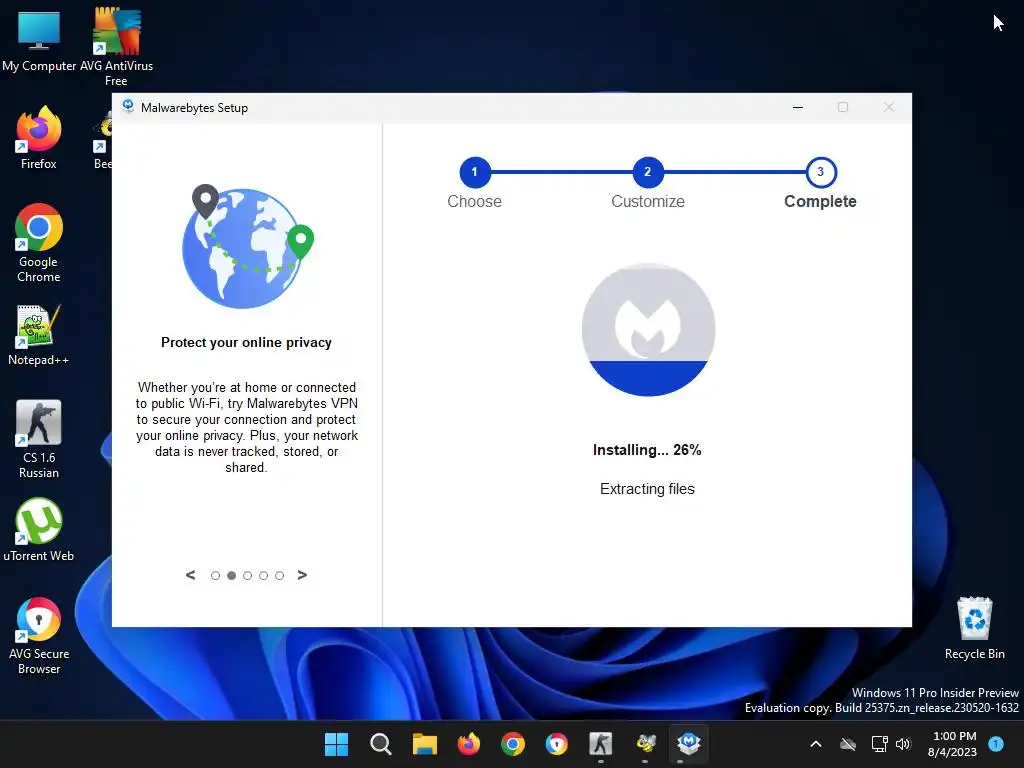Open File Explorer from the taskbar
1024x768 pixels.
point(424,744)
